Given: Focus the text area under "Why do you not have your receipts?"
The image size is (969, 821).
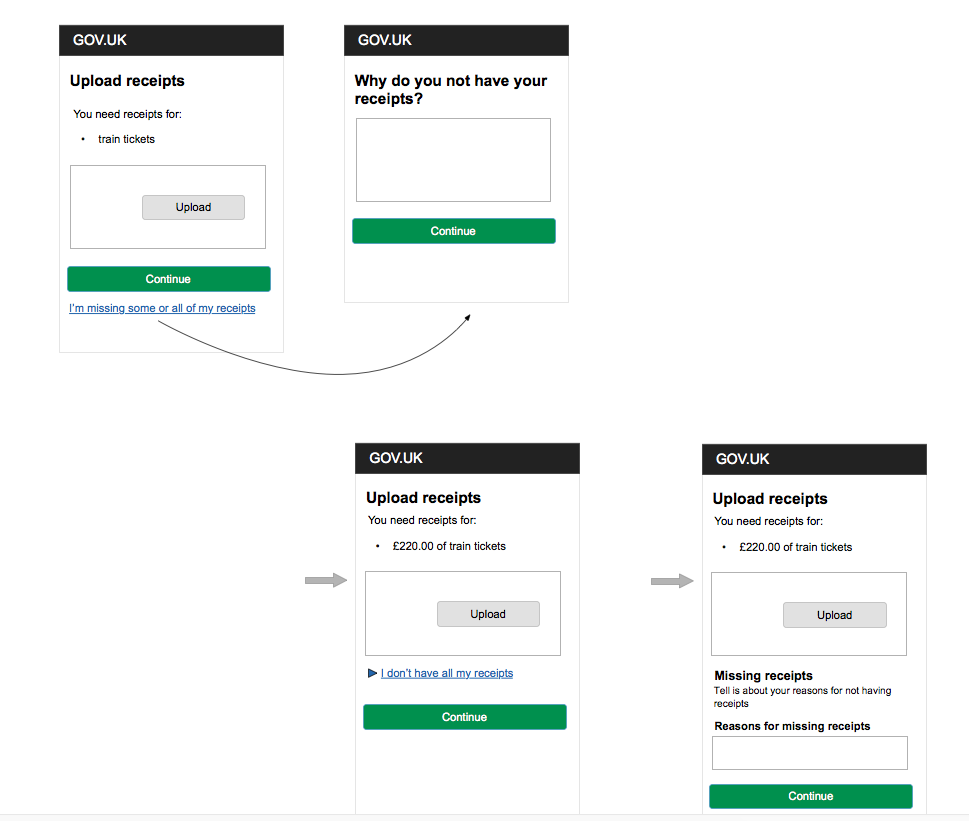Looking at the screenshot, I should pos(453,160).
